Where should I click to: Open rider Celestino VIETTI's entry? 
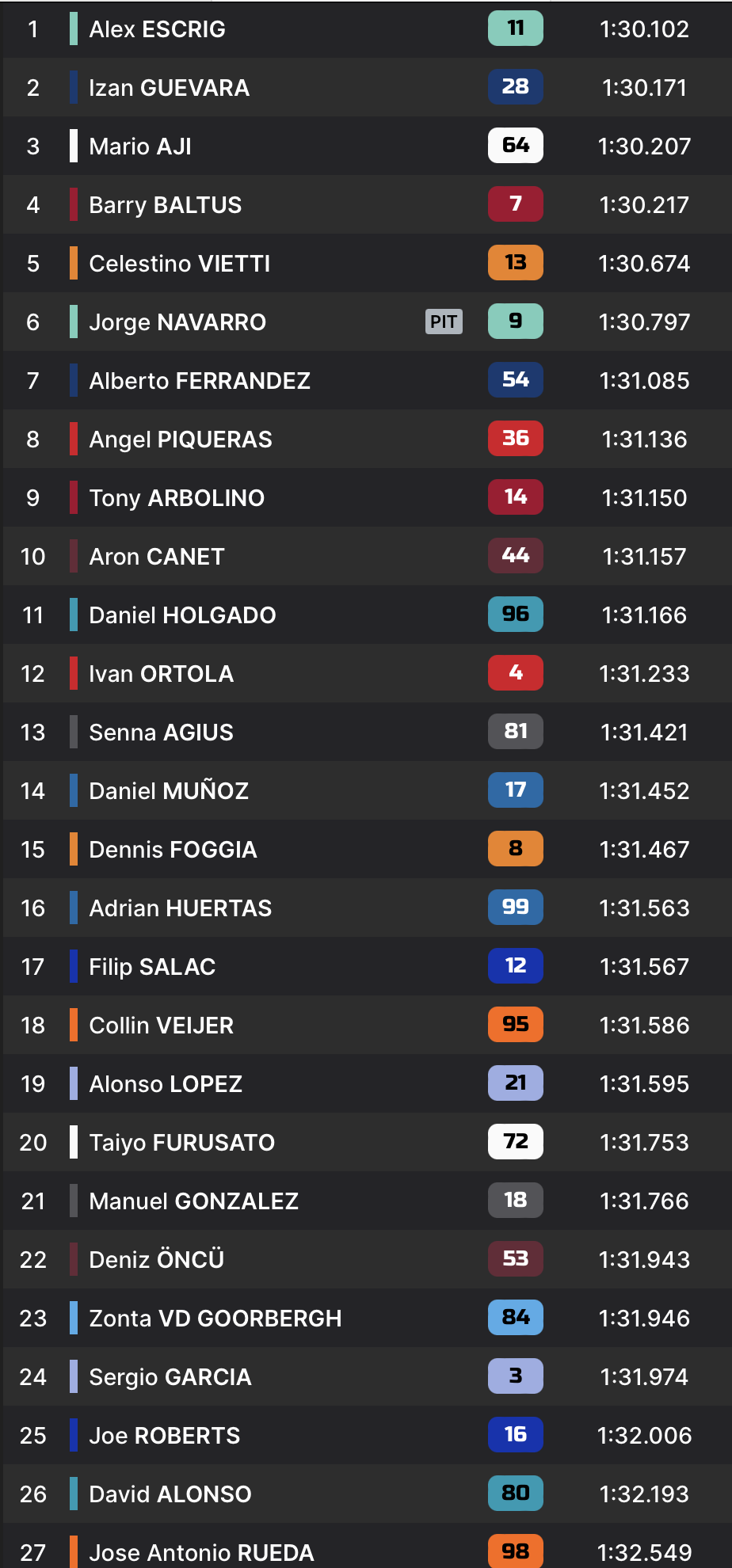tap(180, 263)
